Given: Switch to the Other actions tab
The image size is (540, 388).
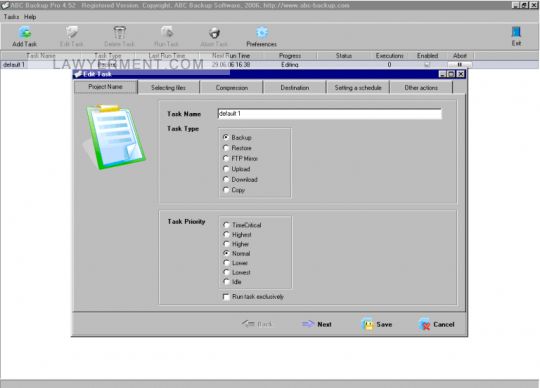Looking at the screenshot, I should [421, 88].
